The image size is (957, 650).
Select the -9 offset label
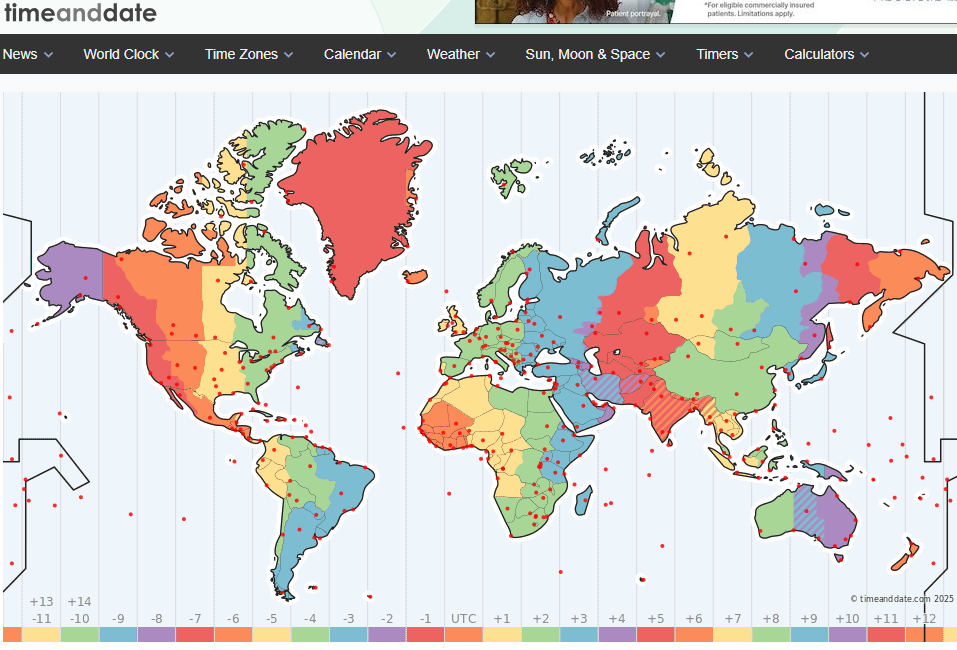[x=118, y=618]
